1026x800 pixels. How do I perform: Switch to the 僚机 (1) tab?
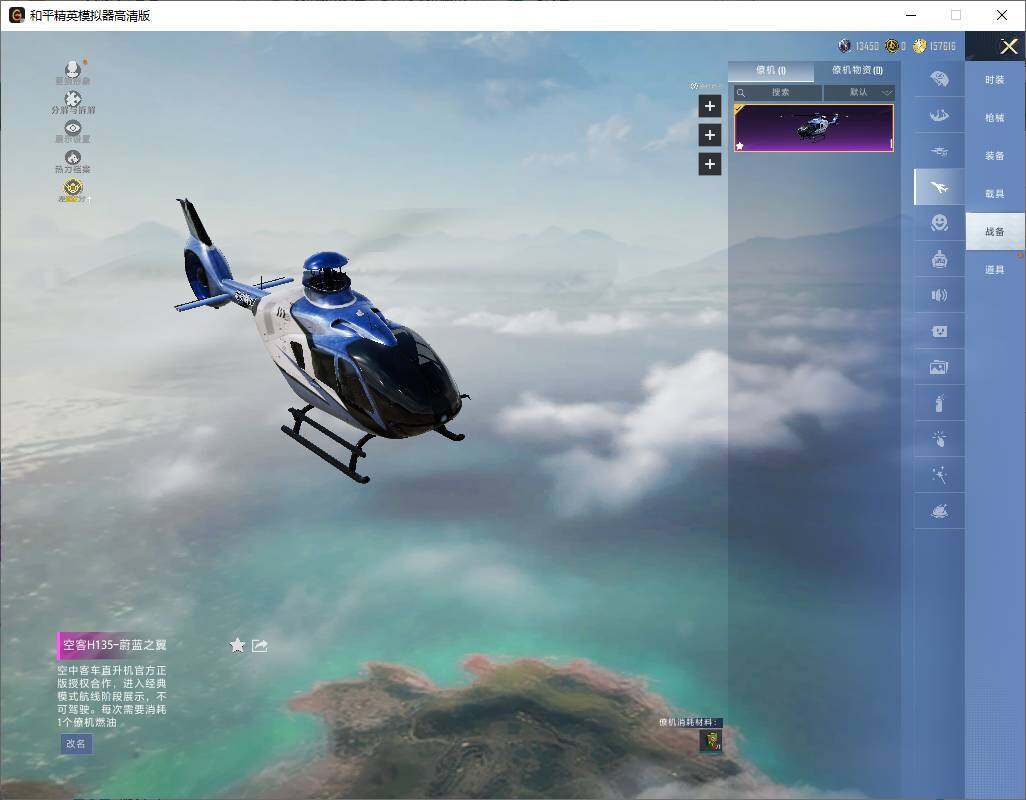pos(771,70)
